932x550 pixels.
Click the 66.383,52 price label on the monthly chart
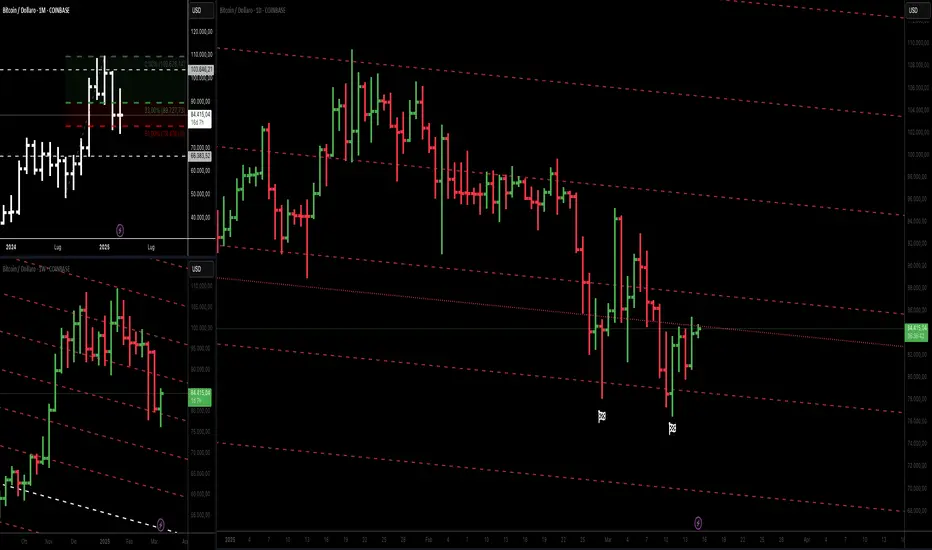click(x=200, y=156)
